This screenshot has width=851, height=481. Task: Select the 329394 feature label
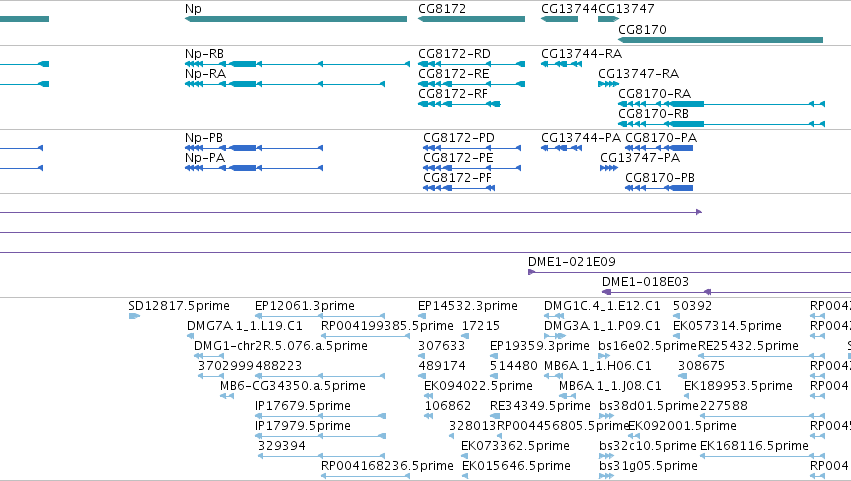click(x=282, y=447)
